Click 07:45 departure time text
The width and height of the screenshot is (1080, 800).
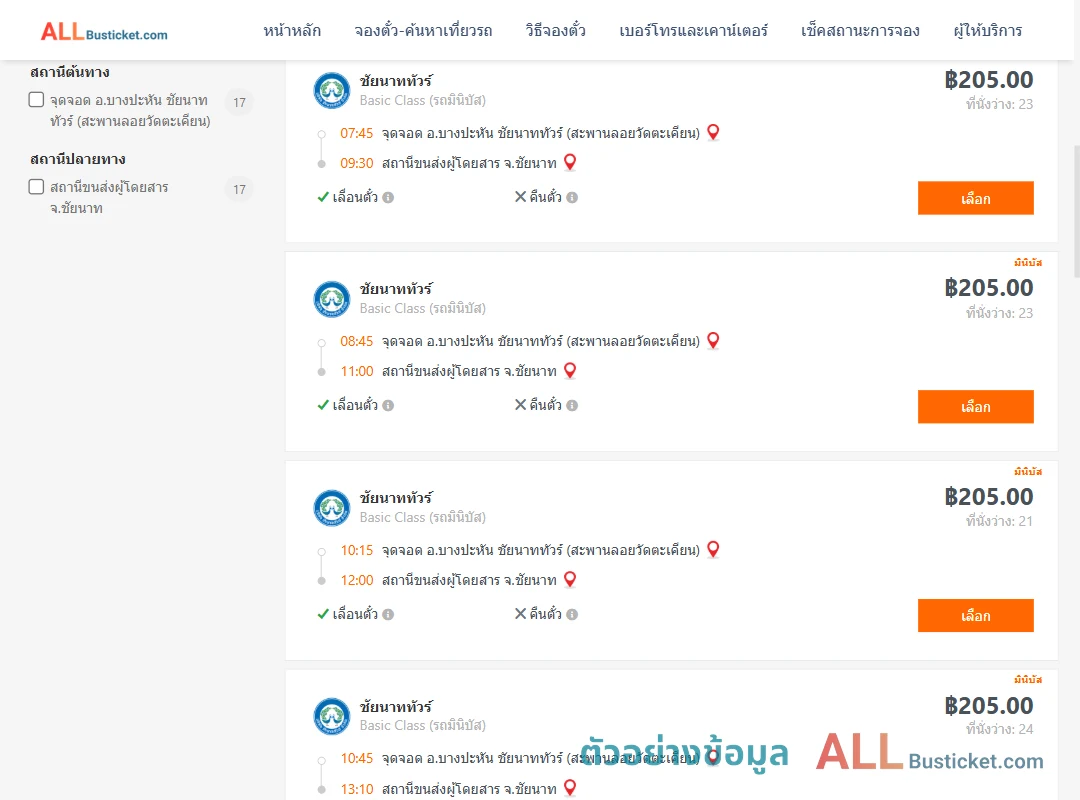(x=356, y=133)
